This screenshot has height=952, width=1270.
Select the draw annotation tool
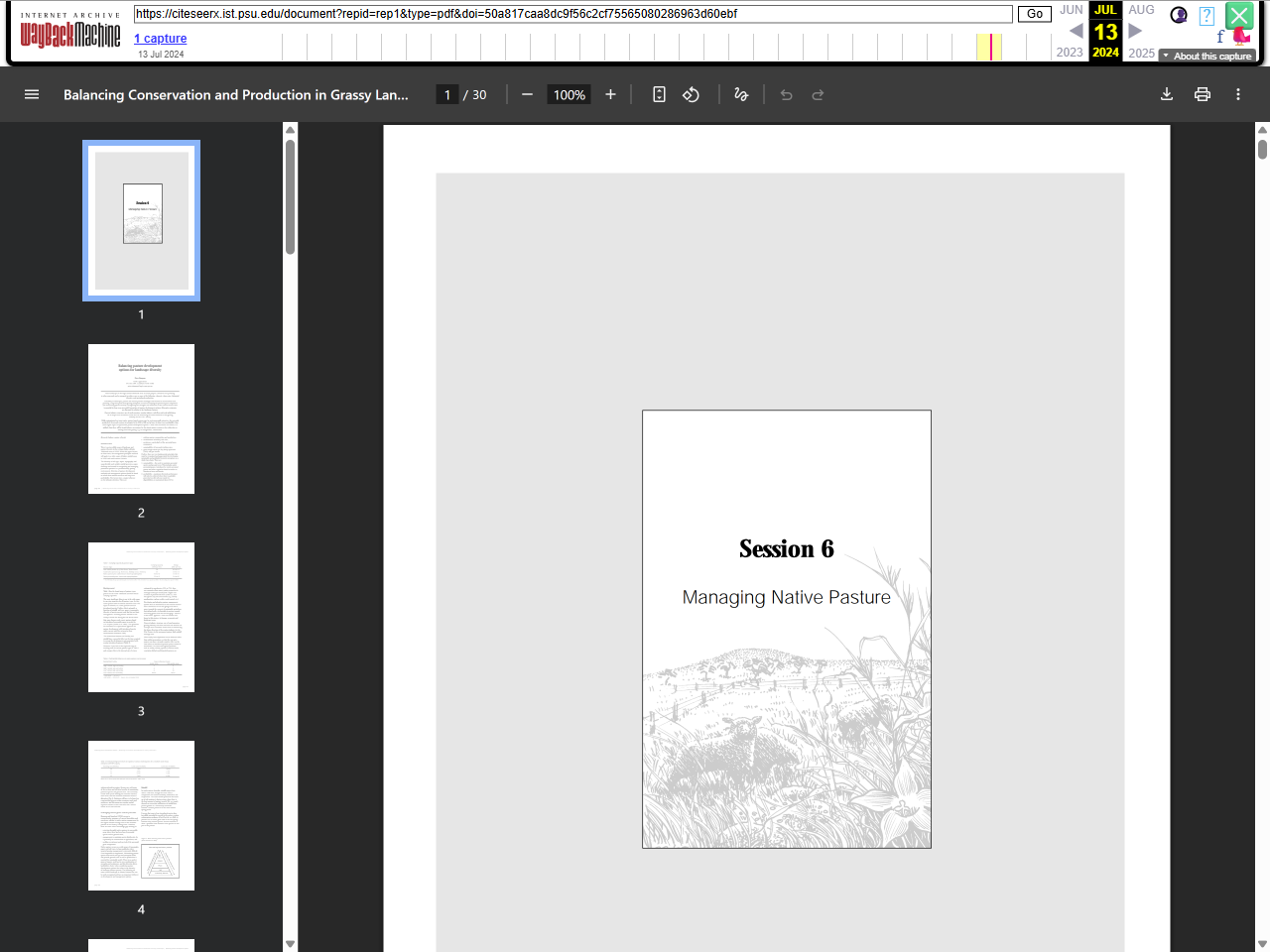click(741, 95)
